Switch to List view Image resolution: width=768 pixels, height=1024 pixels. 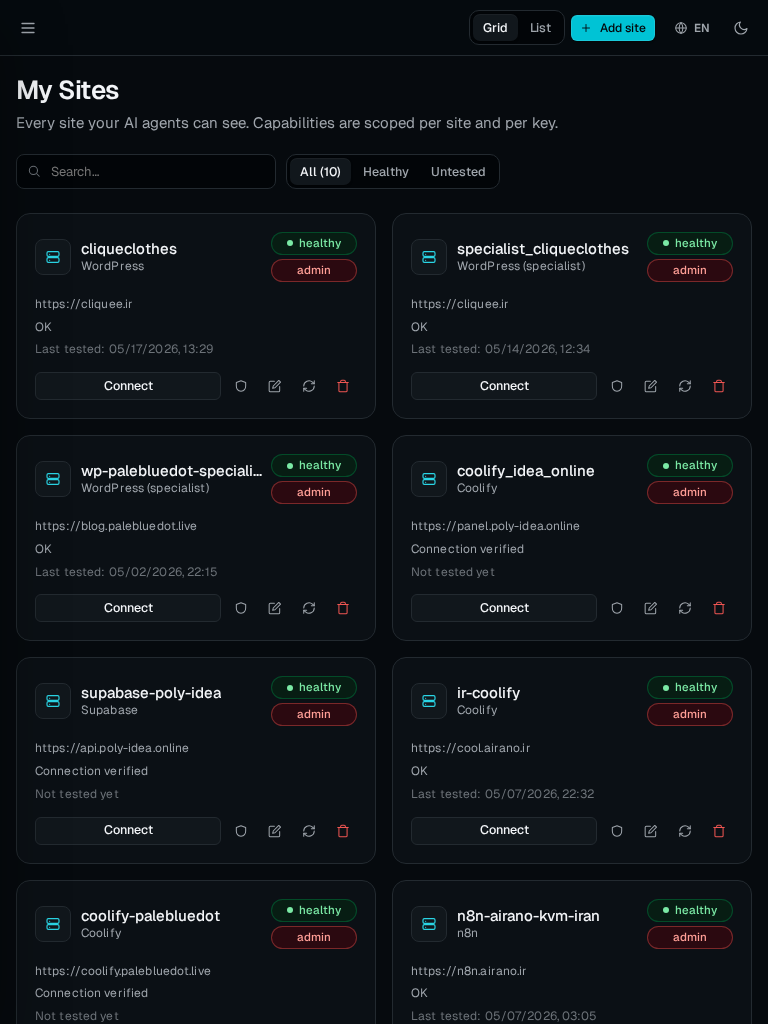(x=541, y=28)
